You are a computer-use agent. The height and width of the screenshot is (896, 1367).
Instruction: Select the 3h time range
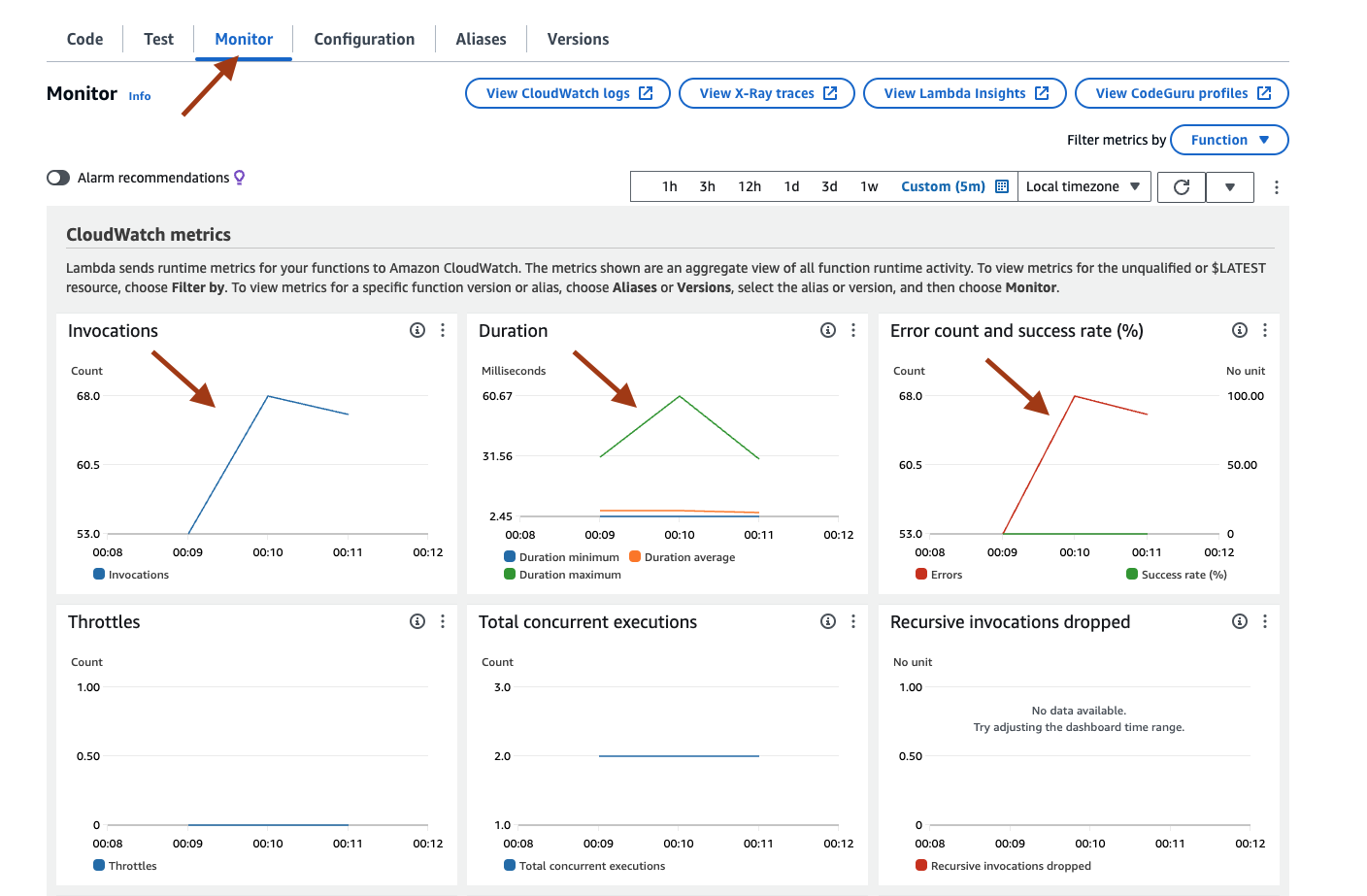click(x=708, y=186)
